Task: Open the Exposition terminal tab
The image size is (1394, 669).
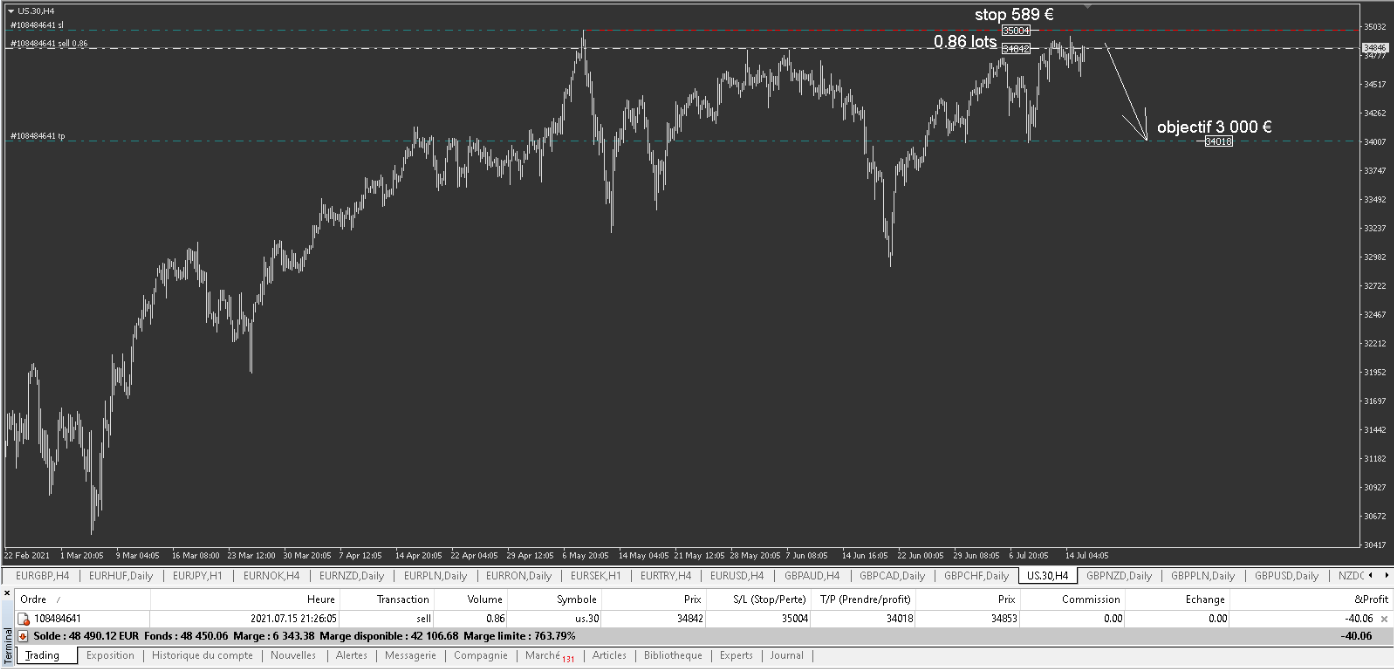Action: 110,656
